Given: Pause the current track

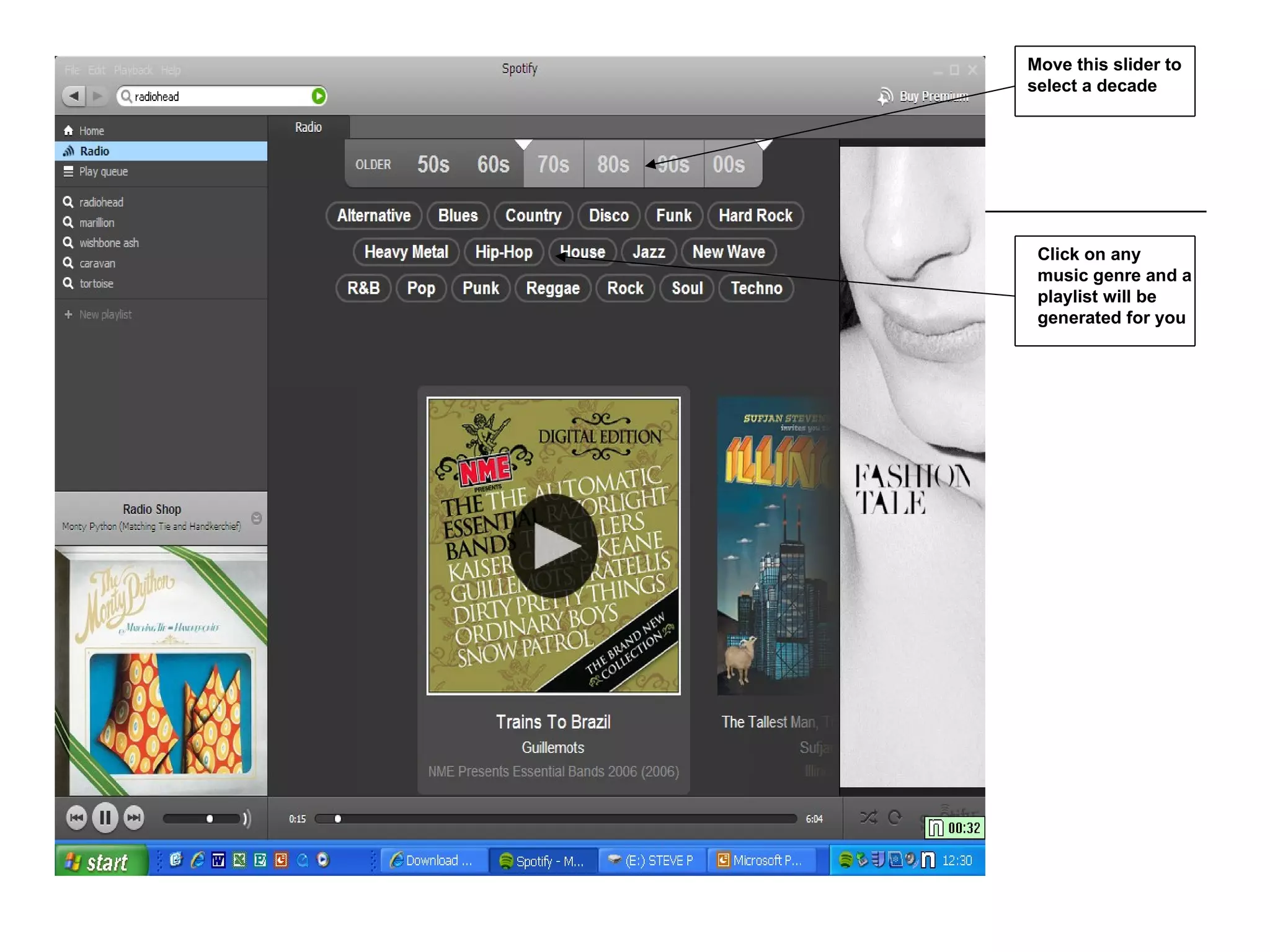Looking at the screenshot, I should click(x=105, y=818).
